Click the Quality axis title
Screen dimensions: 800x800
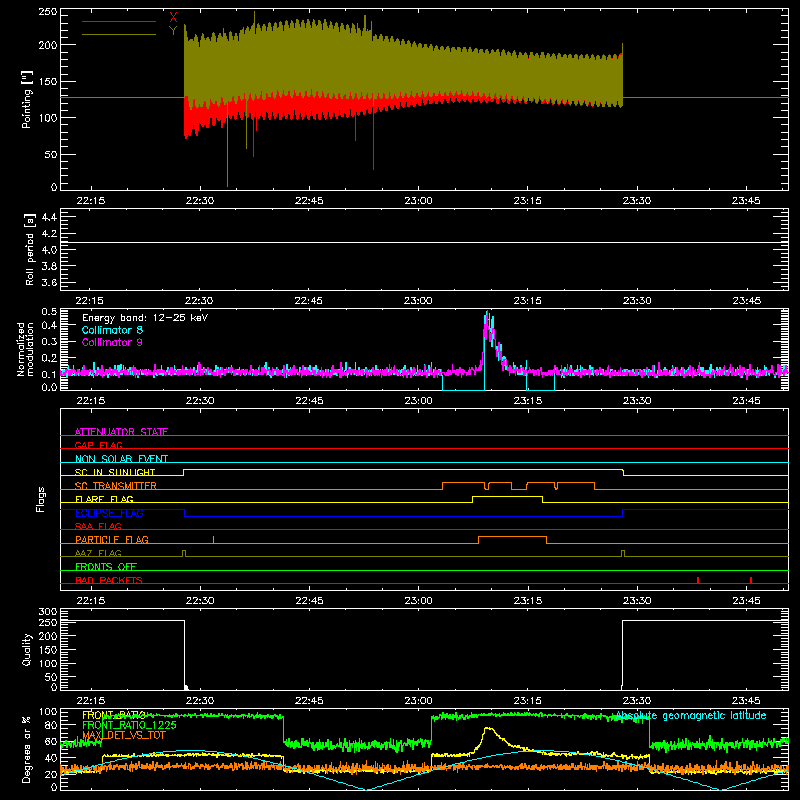pyautogui.click(x=27, y=649)
